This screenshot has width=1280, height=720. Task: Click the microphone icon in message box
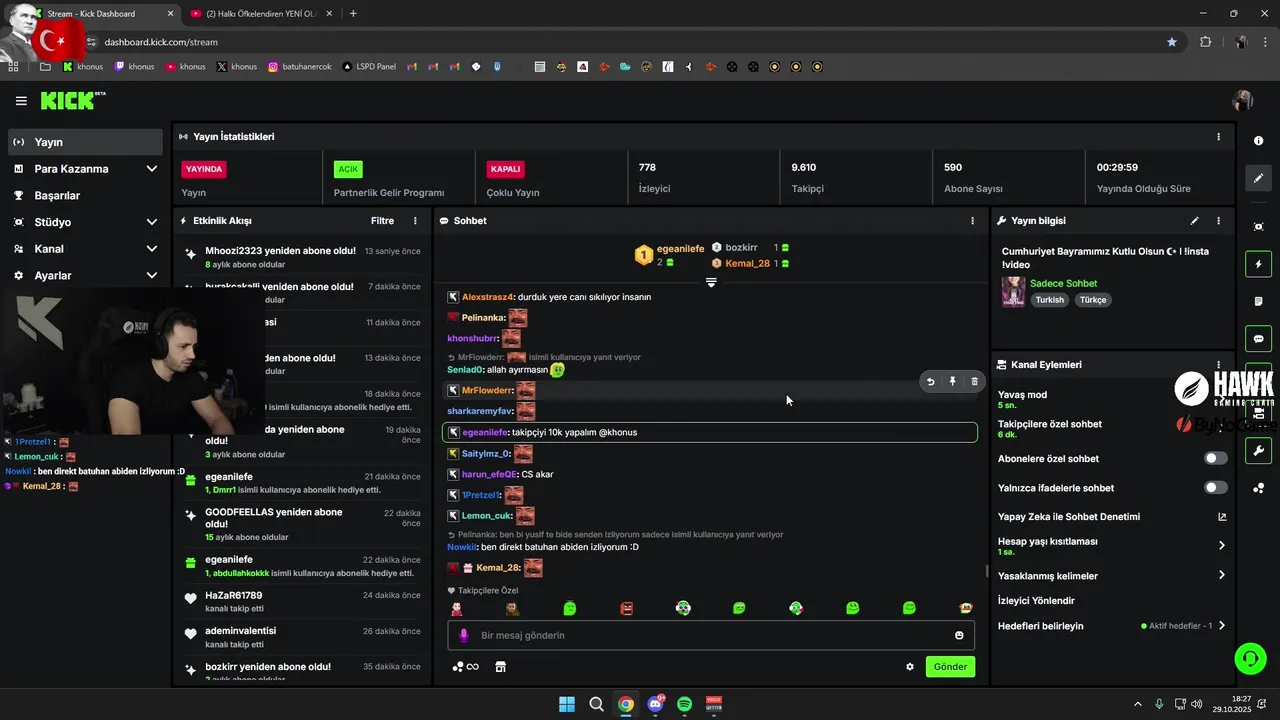coord(463,635)
